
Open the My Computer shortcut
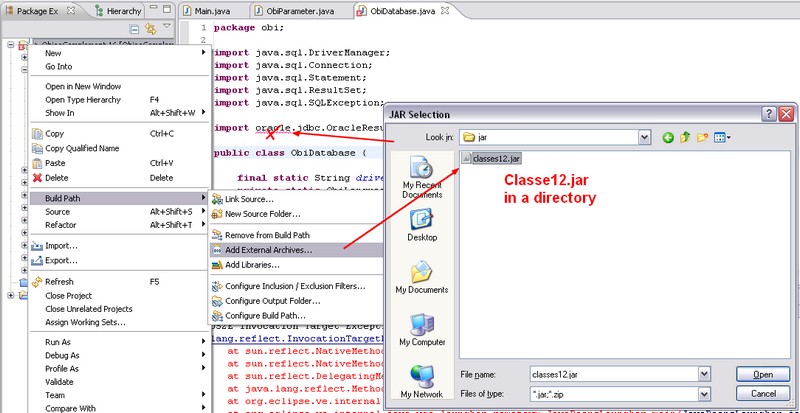421,332
